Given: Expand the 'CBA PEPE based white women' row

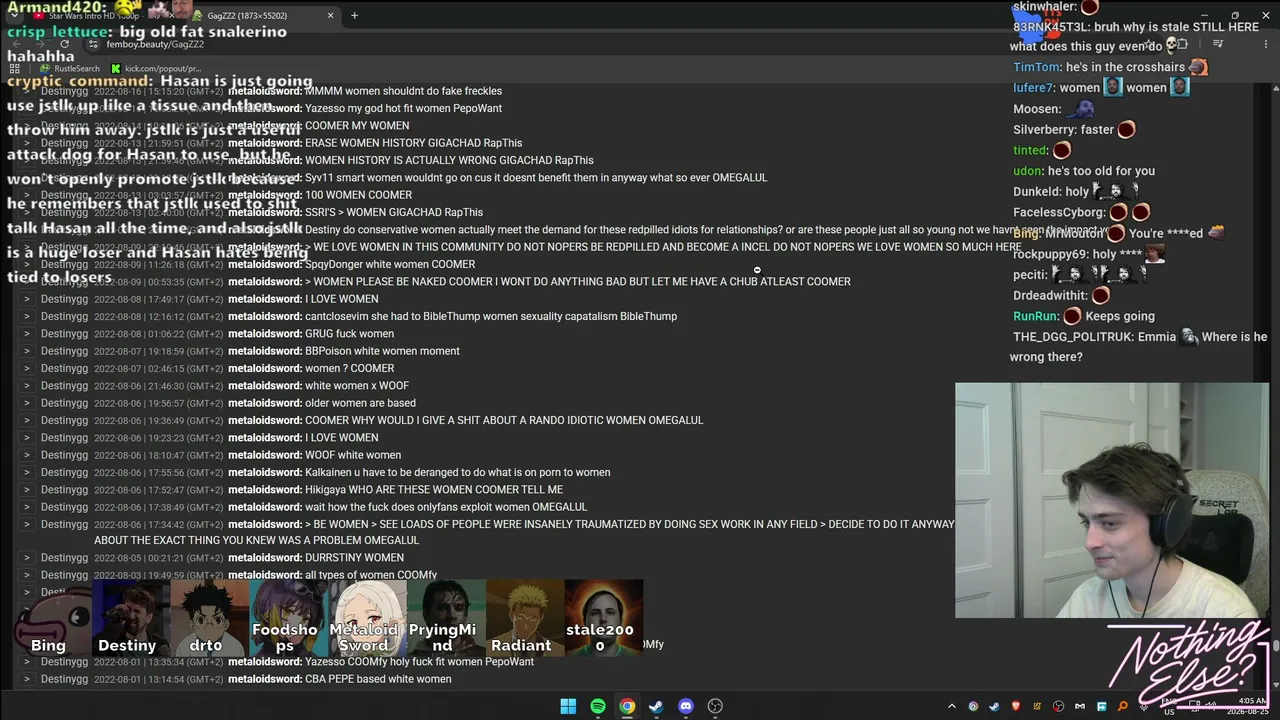Looking at the screenshot, I should tap(27, 679).
